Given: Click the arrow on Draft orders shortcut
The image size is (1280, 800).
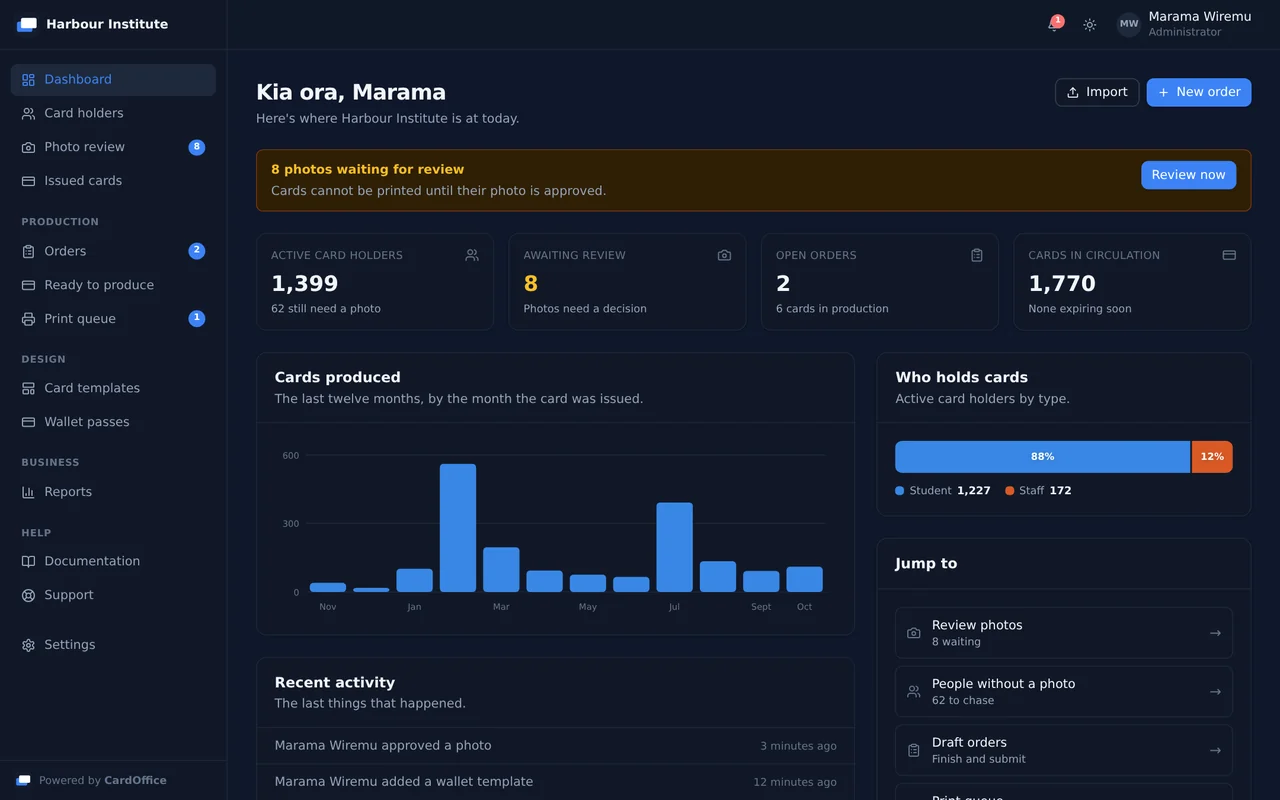Looking at the screenshot, I should coord(1215,750).
